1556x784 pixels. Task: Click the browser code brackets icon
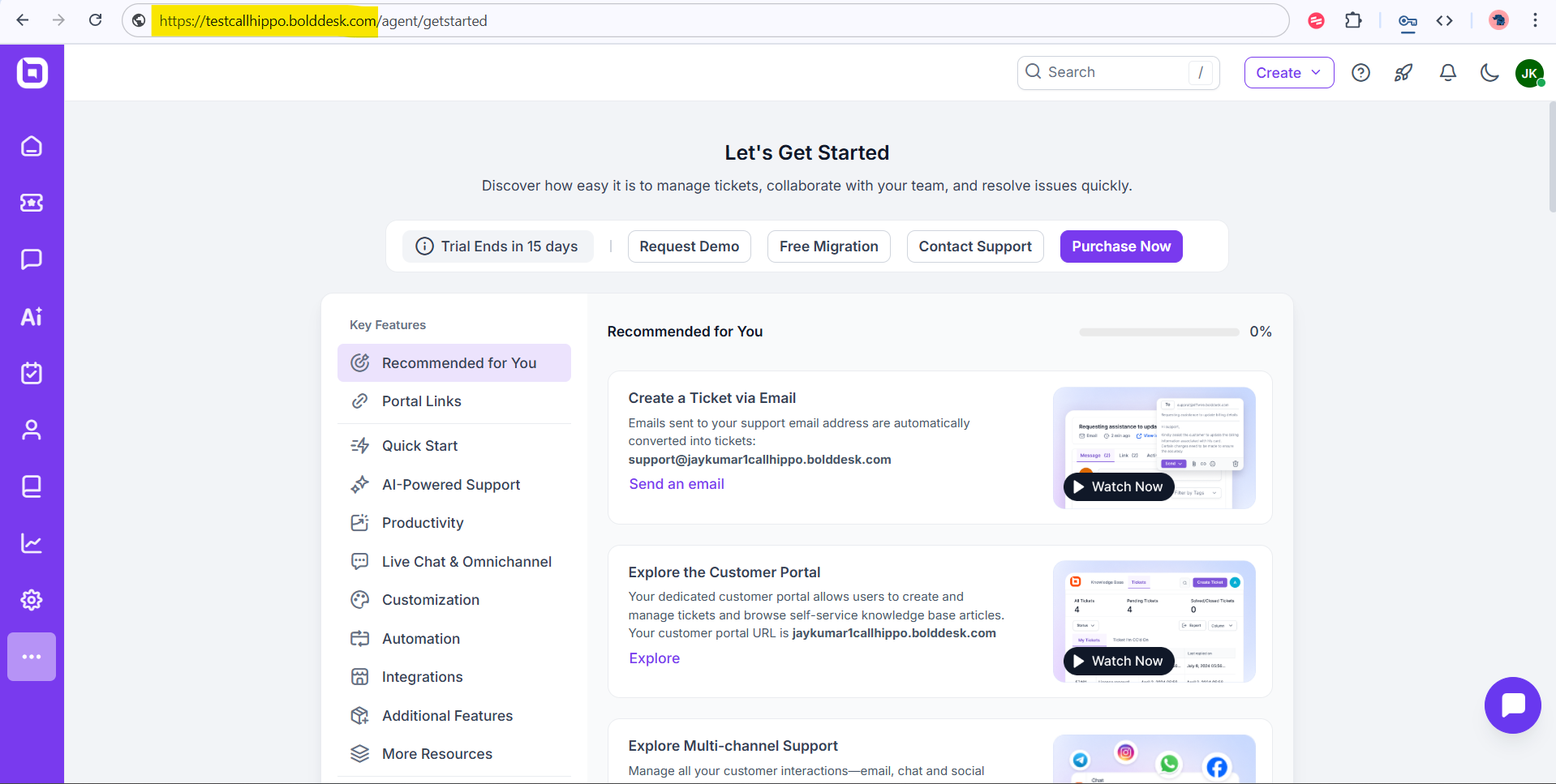1444,20
